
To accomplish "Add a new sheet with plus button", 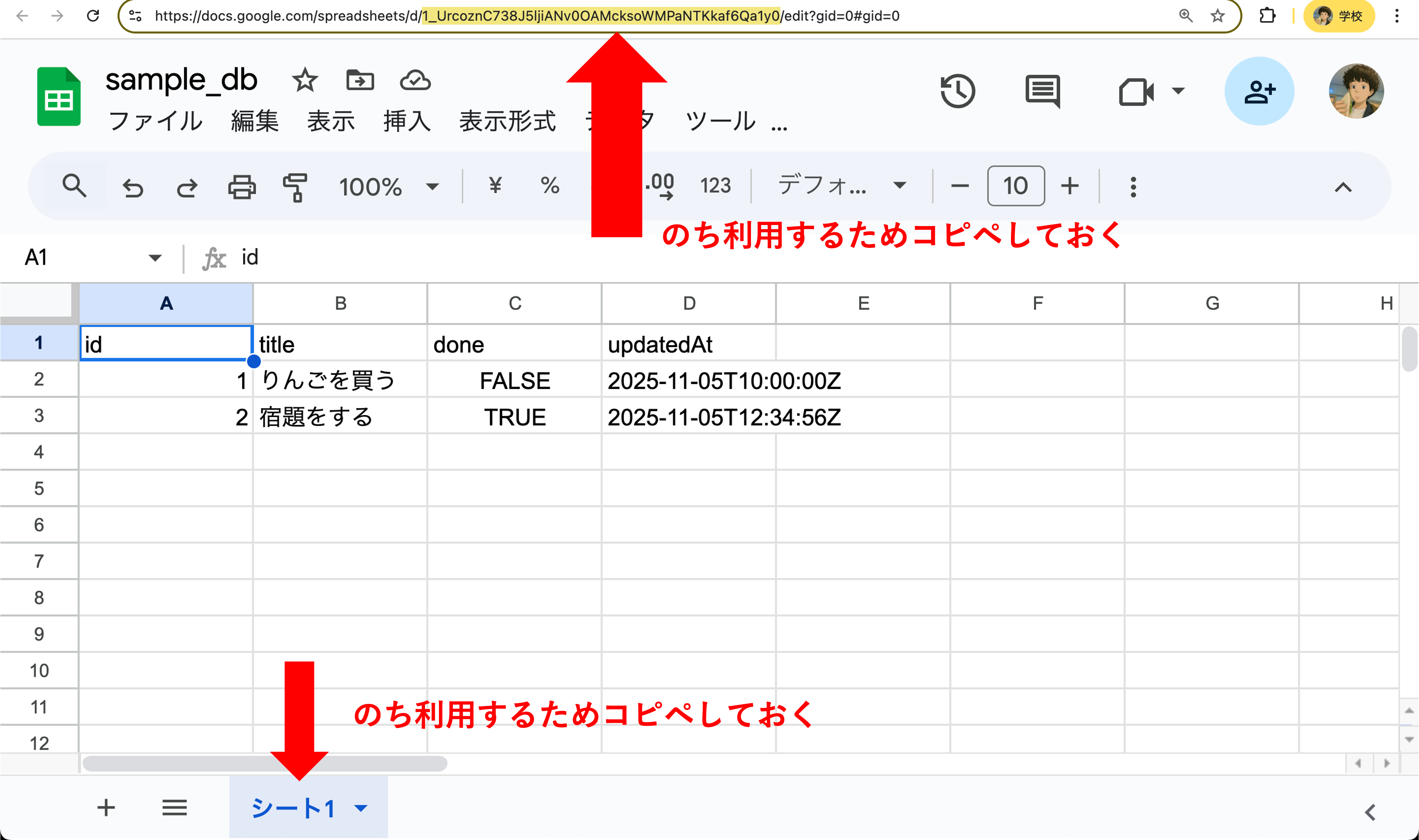I will coord(106,808).
